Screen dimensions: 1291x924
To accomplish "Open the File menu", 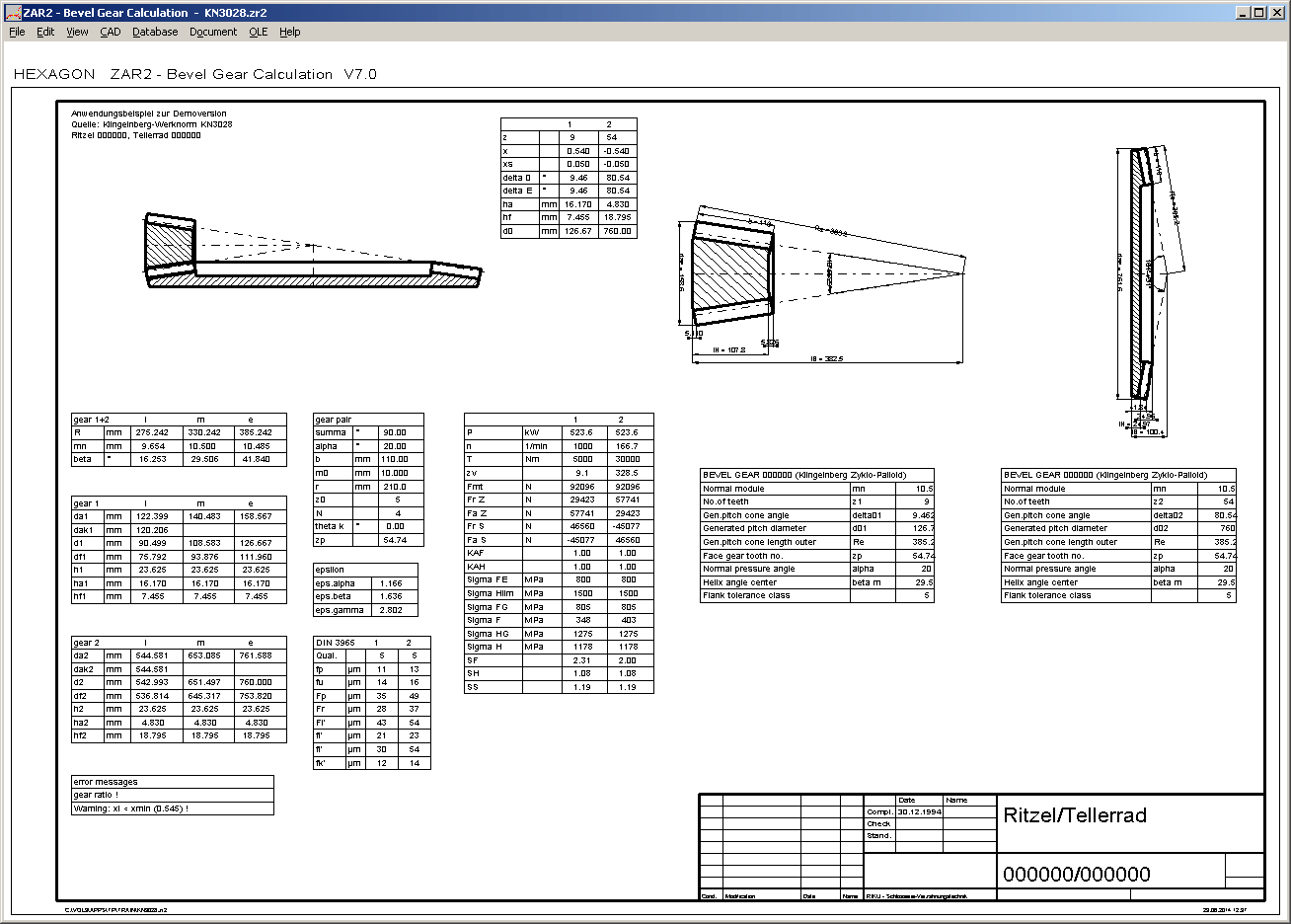I will (x=17, y=32).
